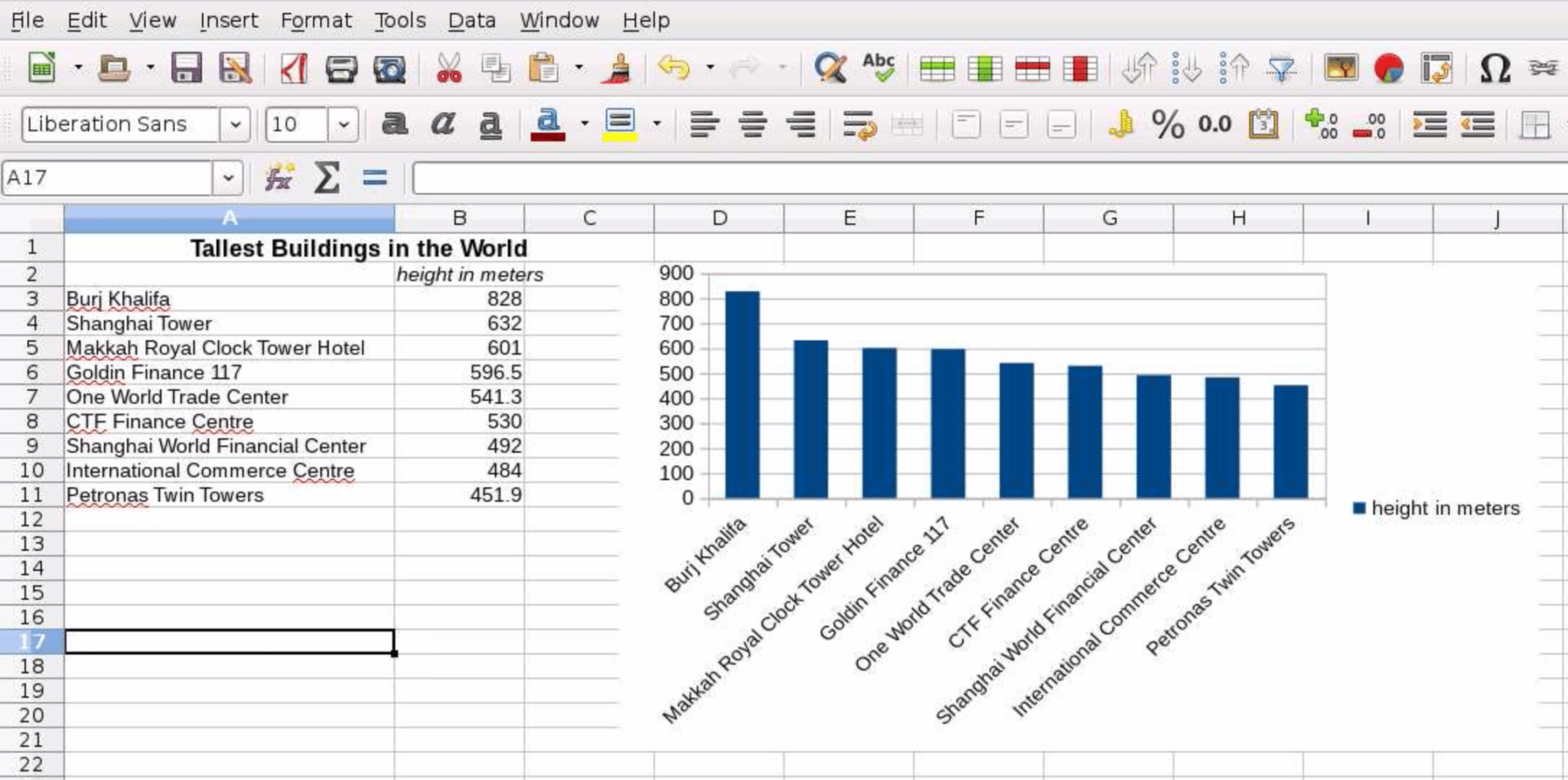Toggle italic formatting

[x=441, y=125]
